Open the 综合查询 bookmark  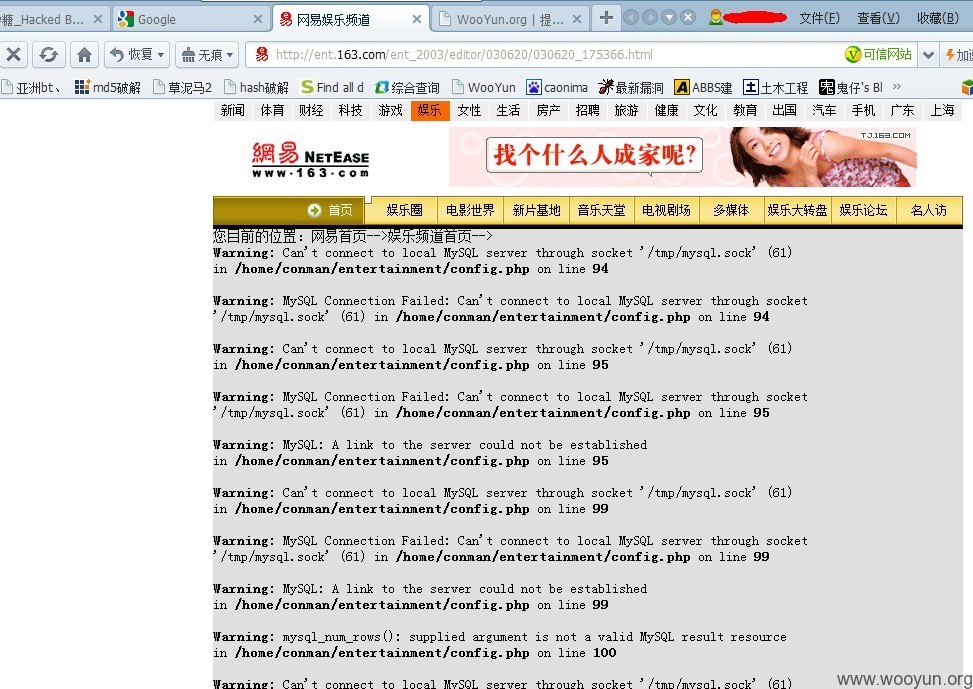[x=408, y=88]
